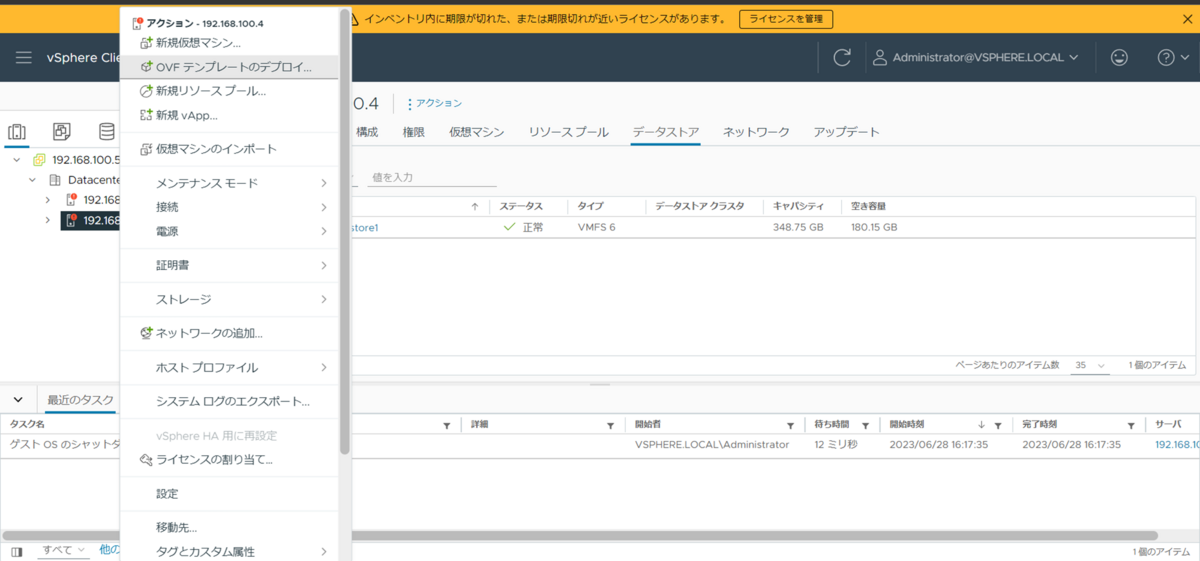The height and width of the screenshot is (561, 1200).
Task: Collapse the 192.168.100.5 vCenter tree node
Action: click(17, 160)
